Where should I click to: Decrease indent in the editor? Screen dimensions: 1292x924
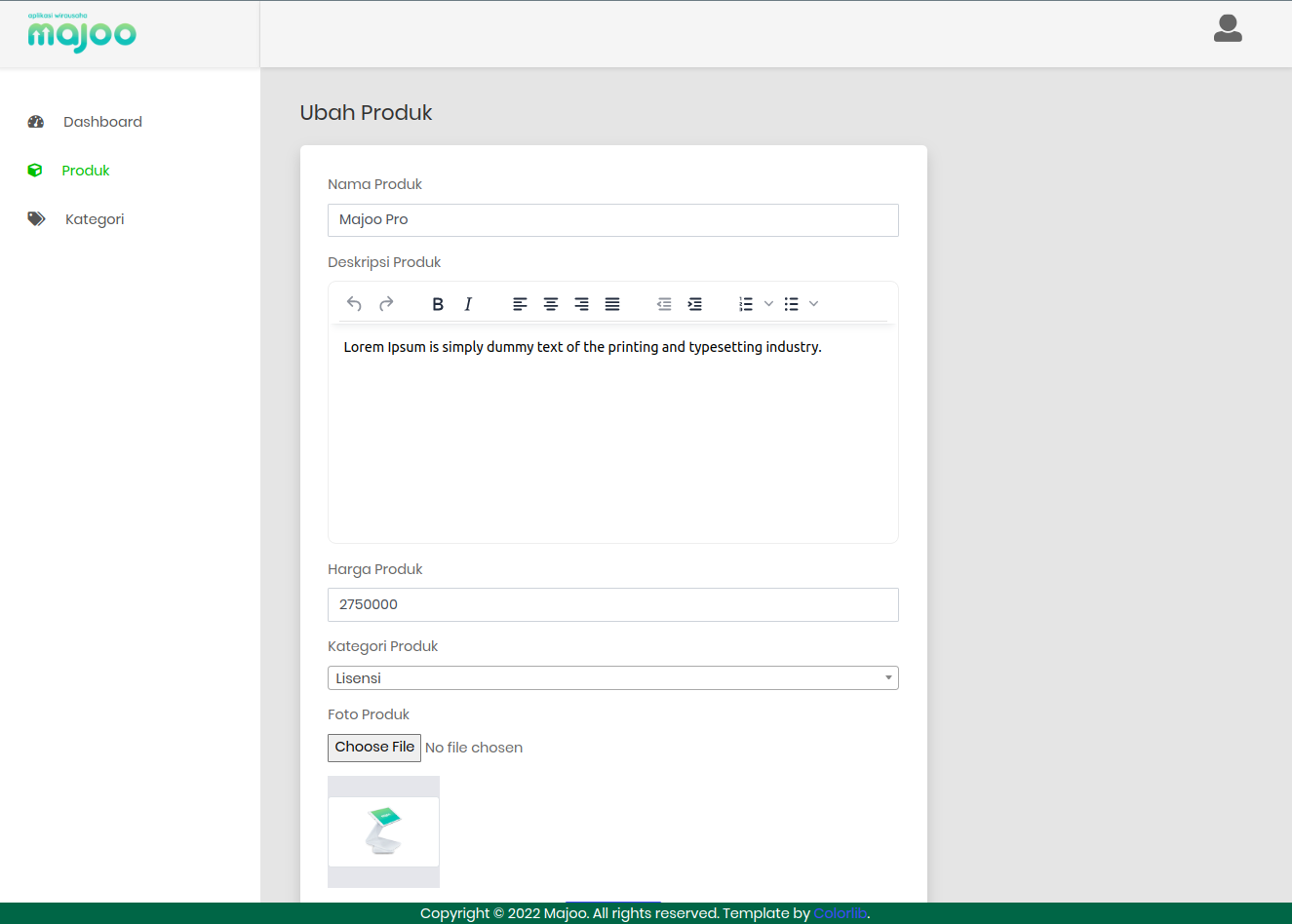point(664,304)
